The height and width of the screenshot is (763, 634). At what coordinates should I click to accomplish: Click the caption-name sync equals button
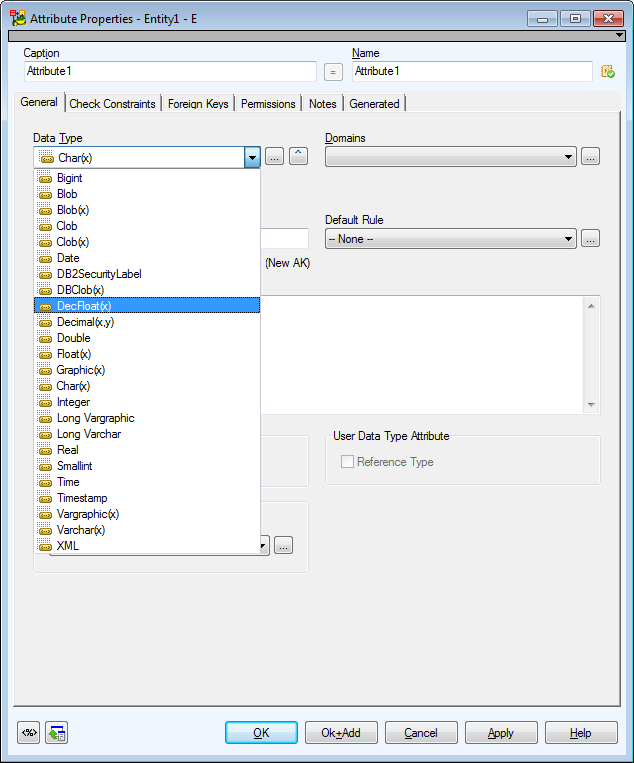coord(334,72)
